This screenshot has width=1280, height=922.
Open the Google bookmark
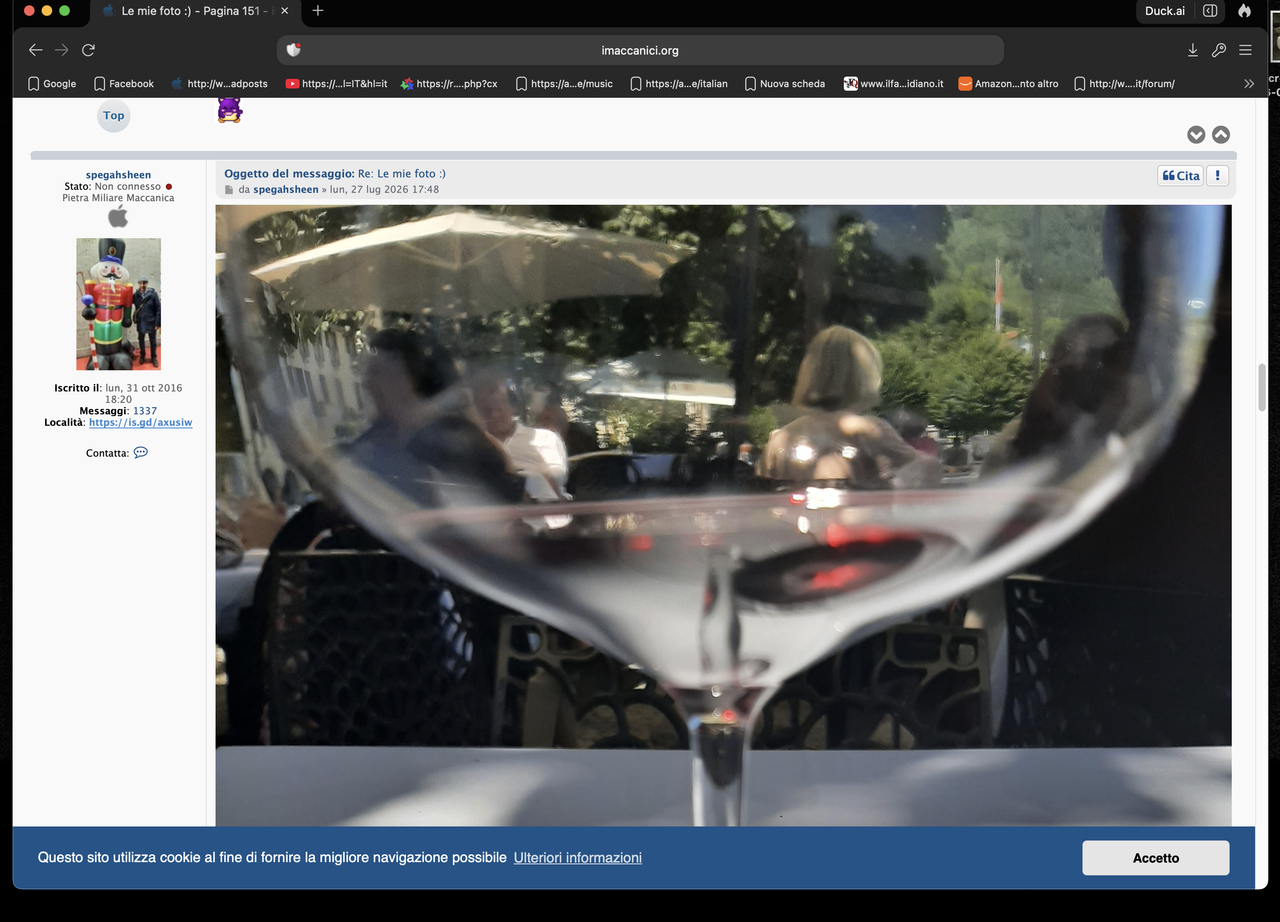click(52, 84)
